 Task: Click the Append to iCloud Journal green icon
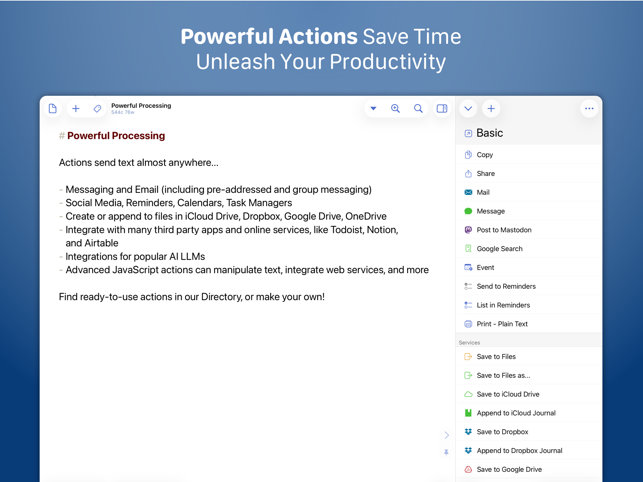click(468, 413)
